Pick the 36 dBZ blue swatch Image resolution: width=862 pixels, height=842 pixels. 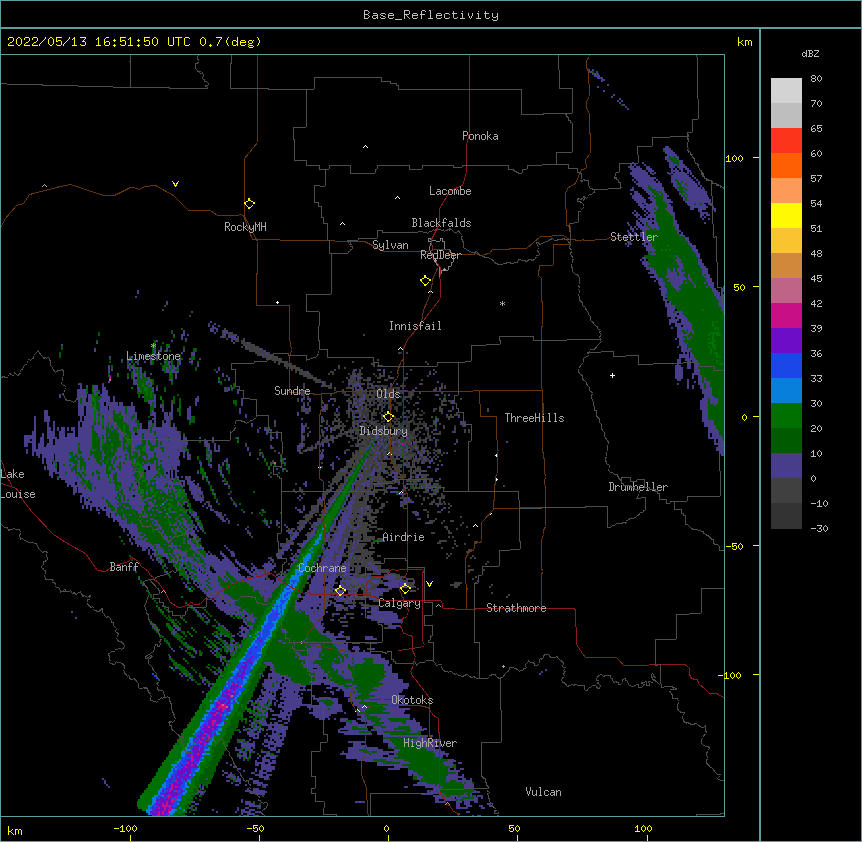coord(786,365)
